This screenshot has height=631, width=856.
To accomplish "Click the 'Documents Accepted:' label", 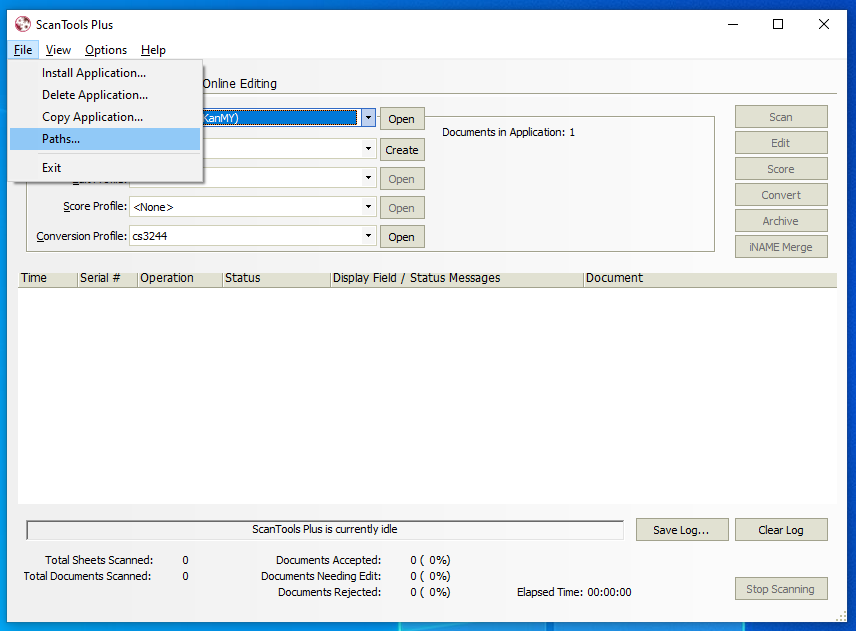I will pos(329,560).
